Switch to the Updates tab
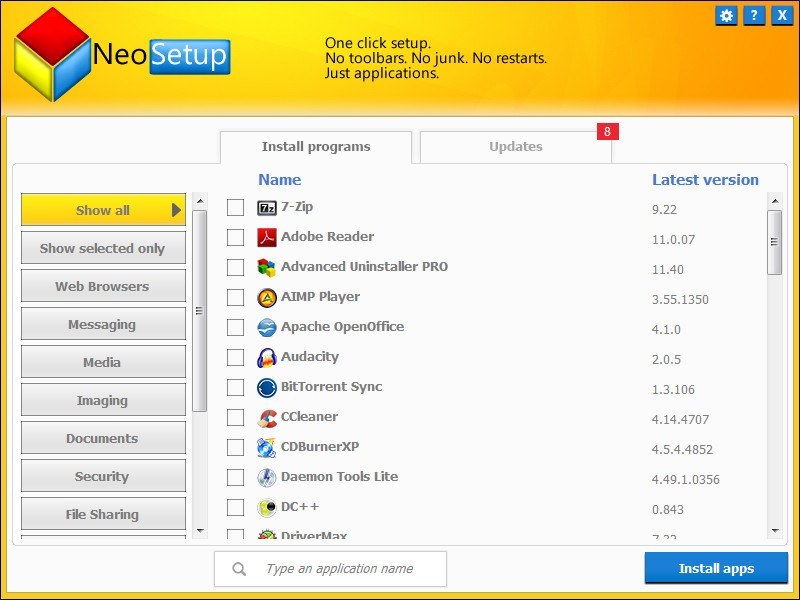The image size is (800, 600). (x=515, y=146)
